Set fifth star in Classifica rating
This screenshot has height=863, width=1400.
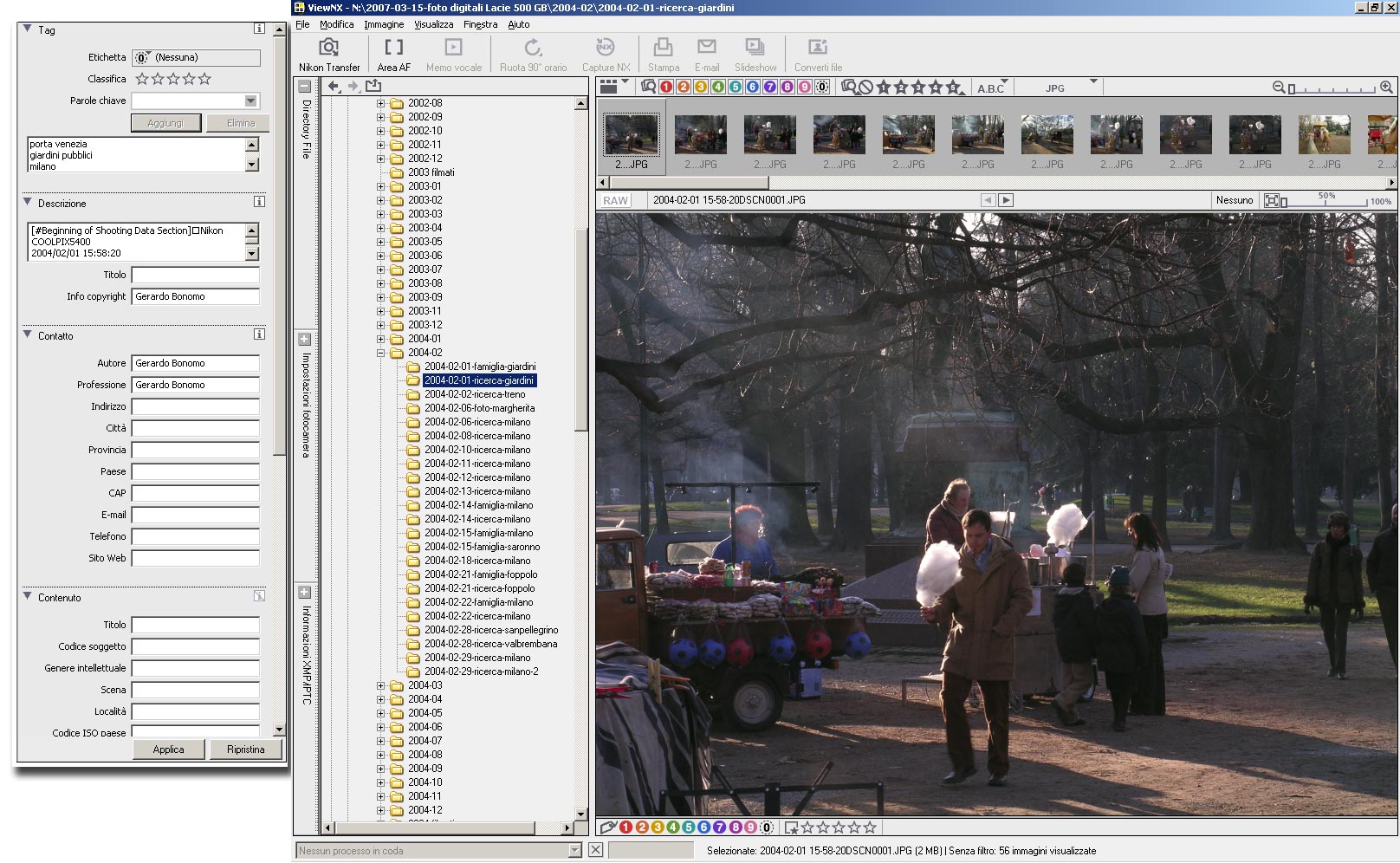tap(204, 79)
